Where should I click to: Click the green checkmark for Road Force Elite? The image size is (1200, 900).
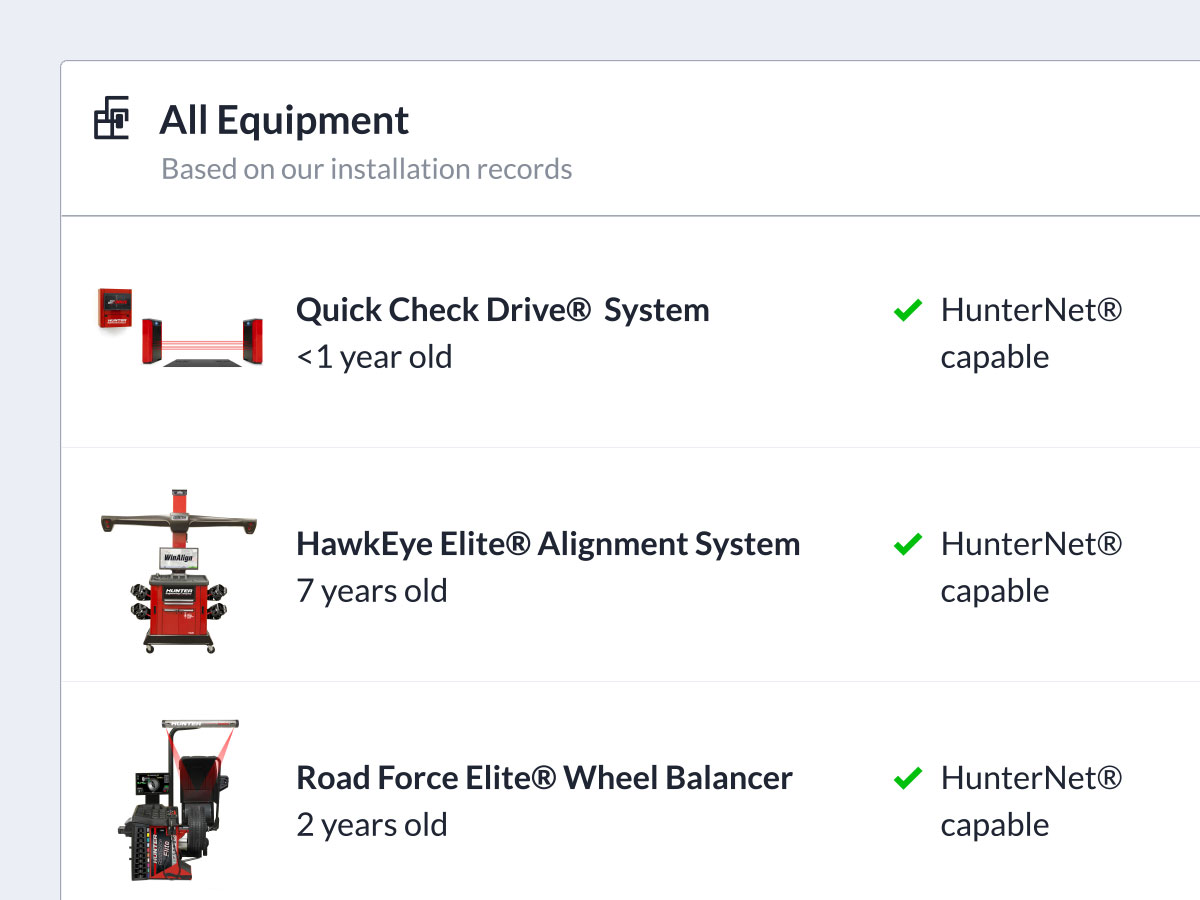click(x=907, y=779)
